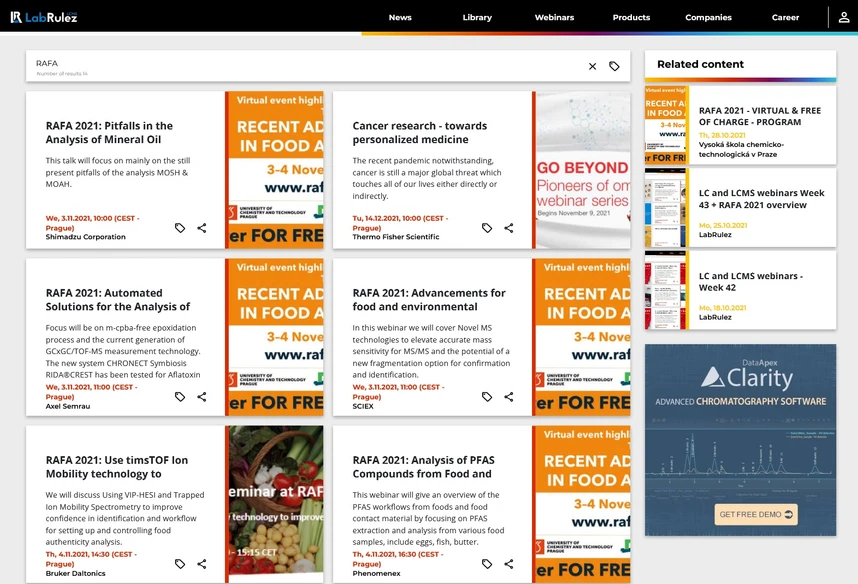Click the vegetables seminar image
Screen dimensions: 858x584
(x=274, y=504)
